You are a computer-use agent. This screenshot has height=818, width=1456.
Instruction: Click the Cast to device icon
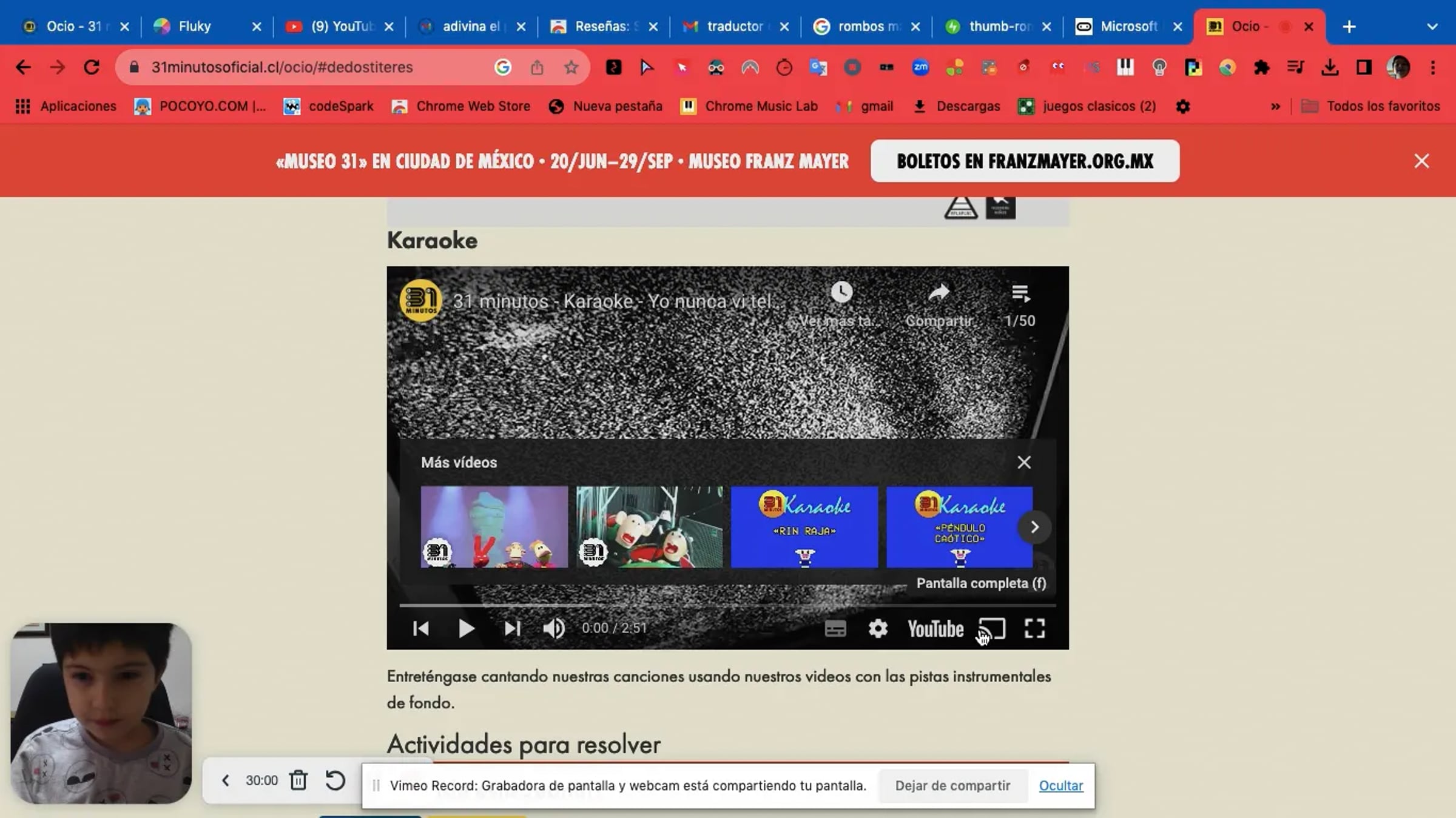tap(993, 628)
